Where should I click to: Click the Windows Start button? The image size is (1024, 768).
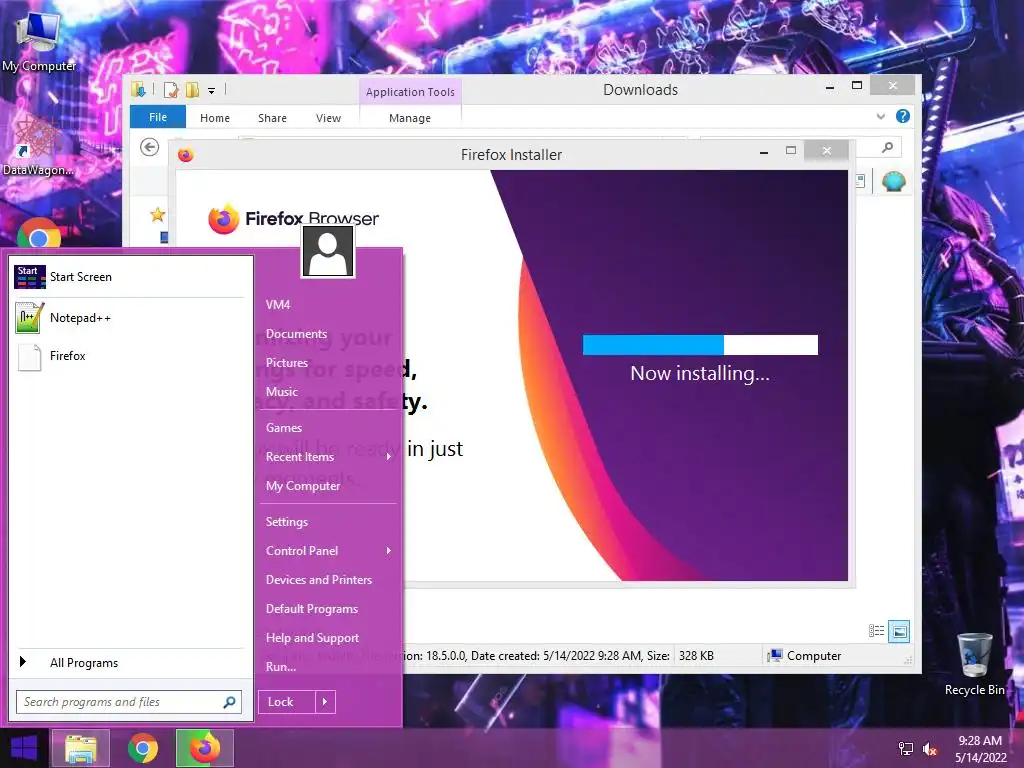[x=24, y=748]
